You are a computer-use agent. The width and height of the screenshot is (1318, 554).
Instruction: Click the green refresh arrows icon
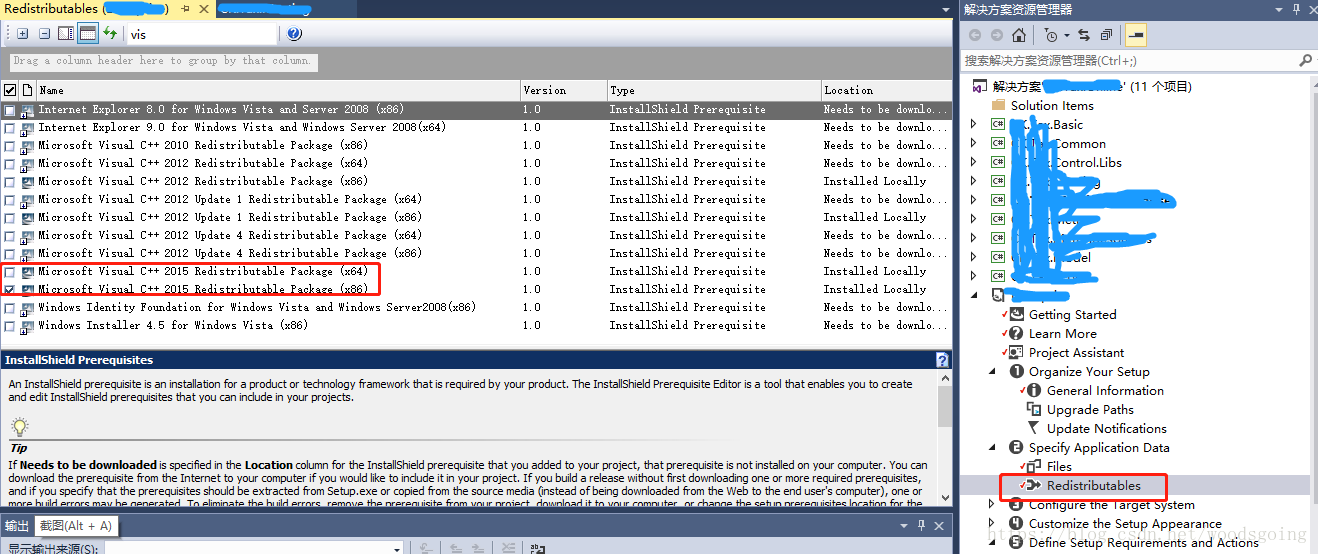(110, 34)
